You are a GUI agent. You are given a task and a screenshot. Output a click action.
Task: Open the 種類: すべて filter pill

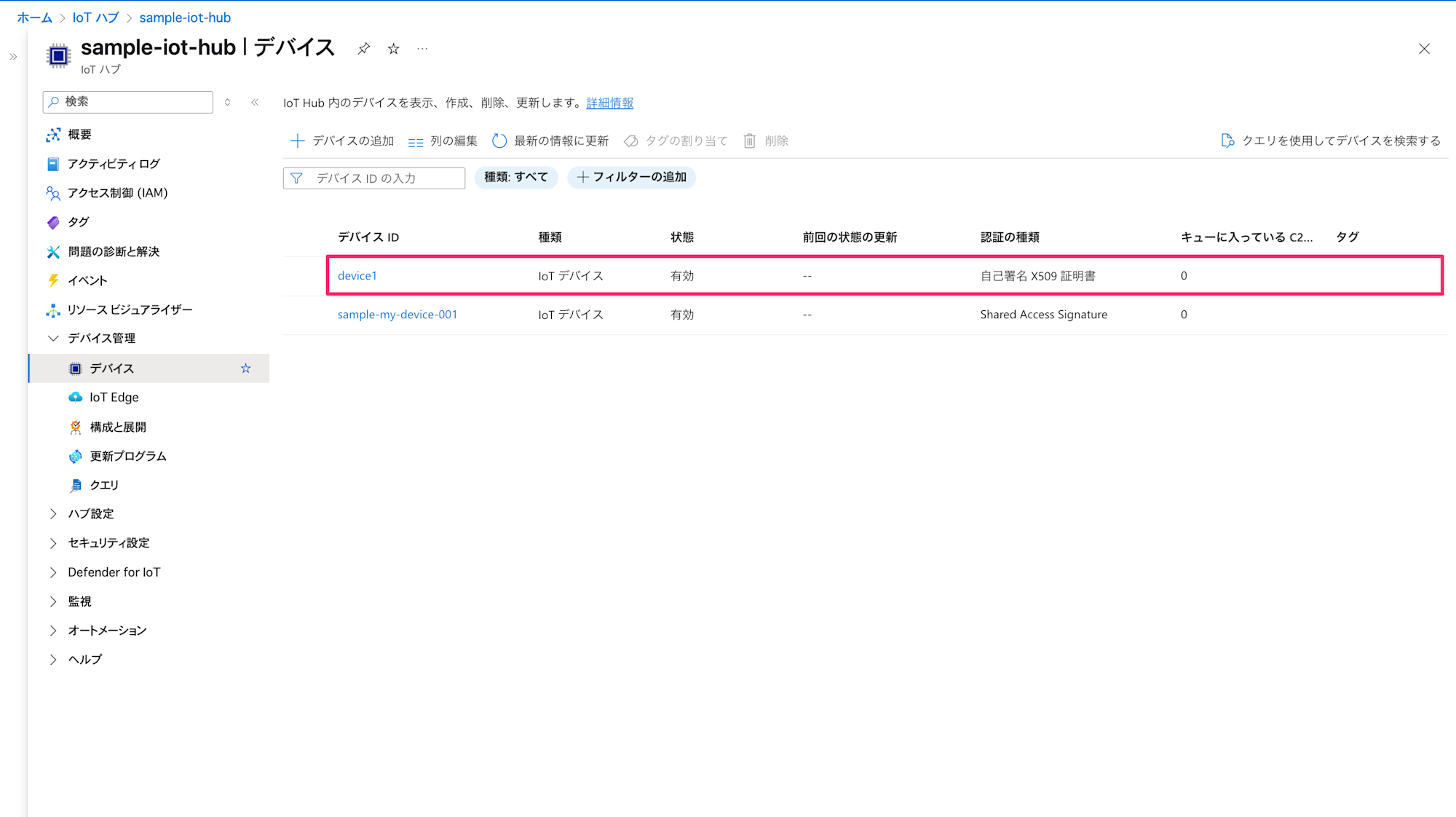coord(516,177)
